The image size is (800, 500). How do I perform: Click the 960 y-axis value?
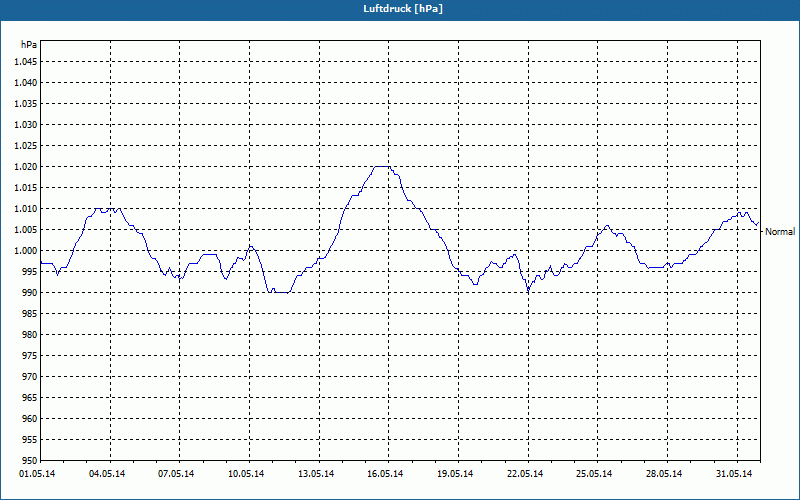[x=30, y=419]
